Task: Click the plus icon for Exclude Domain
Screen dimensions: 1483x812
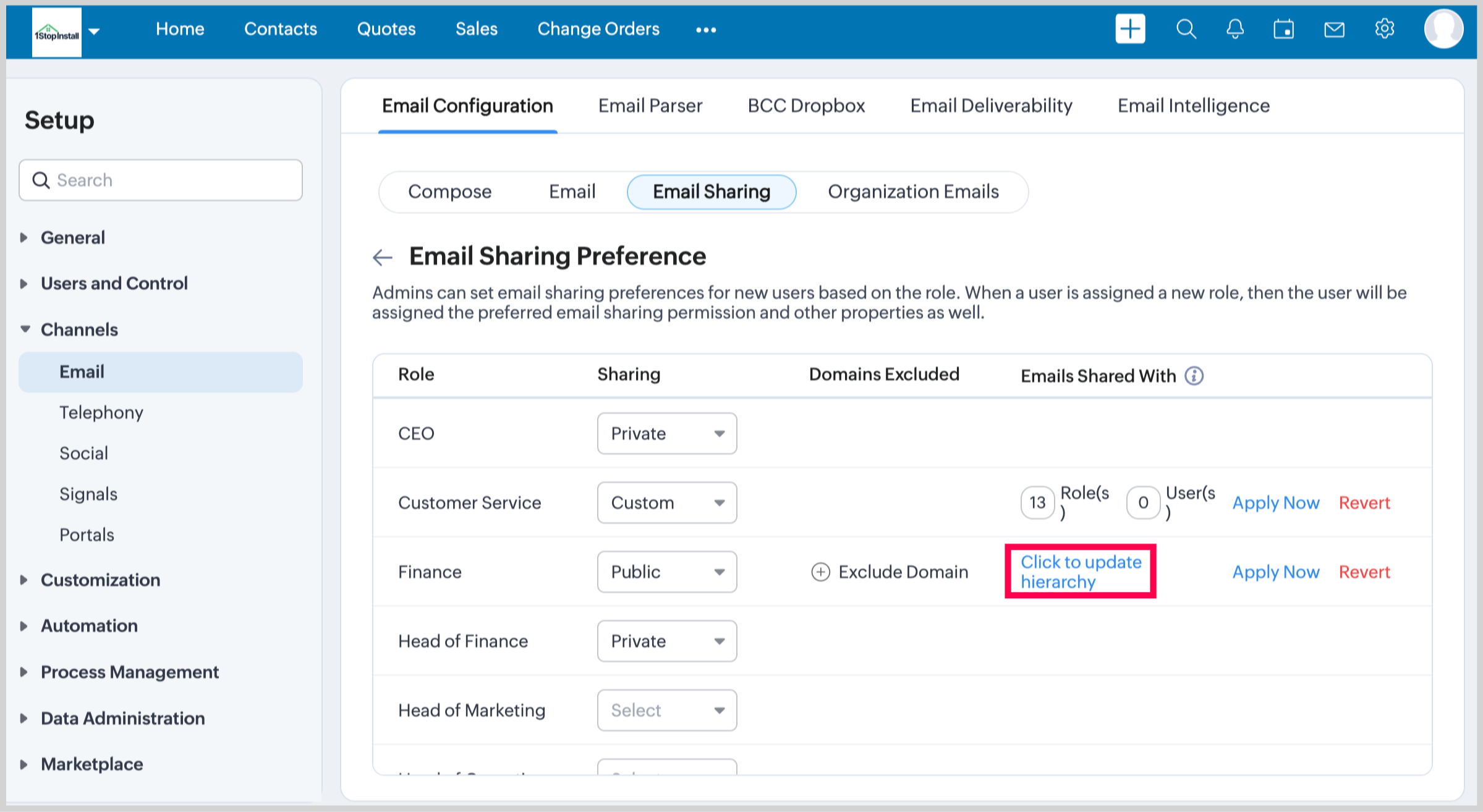Action: tap(820, 572)
